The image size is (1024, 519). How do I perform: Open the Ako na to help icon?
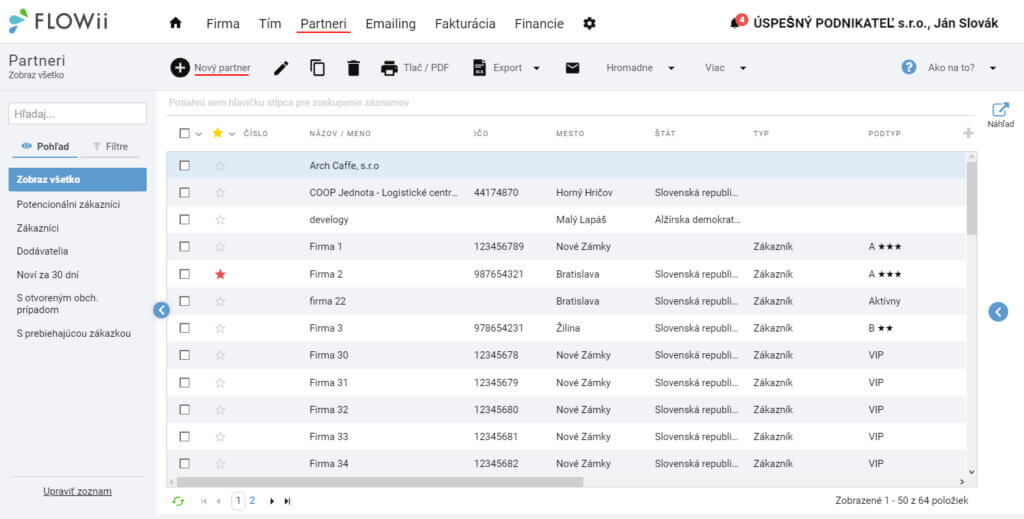(x=908, y=67)
